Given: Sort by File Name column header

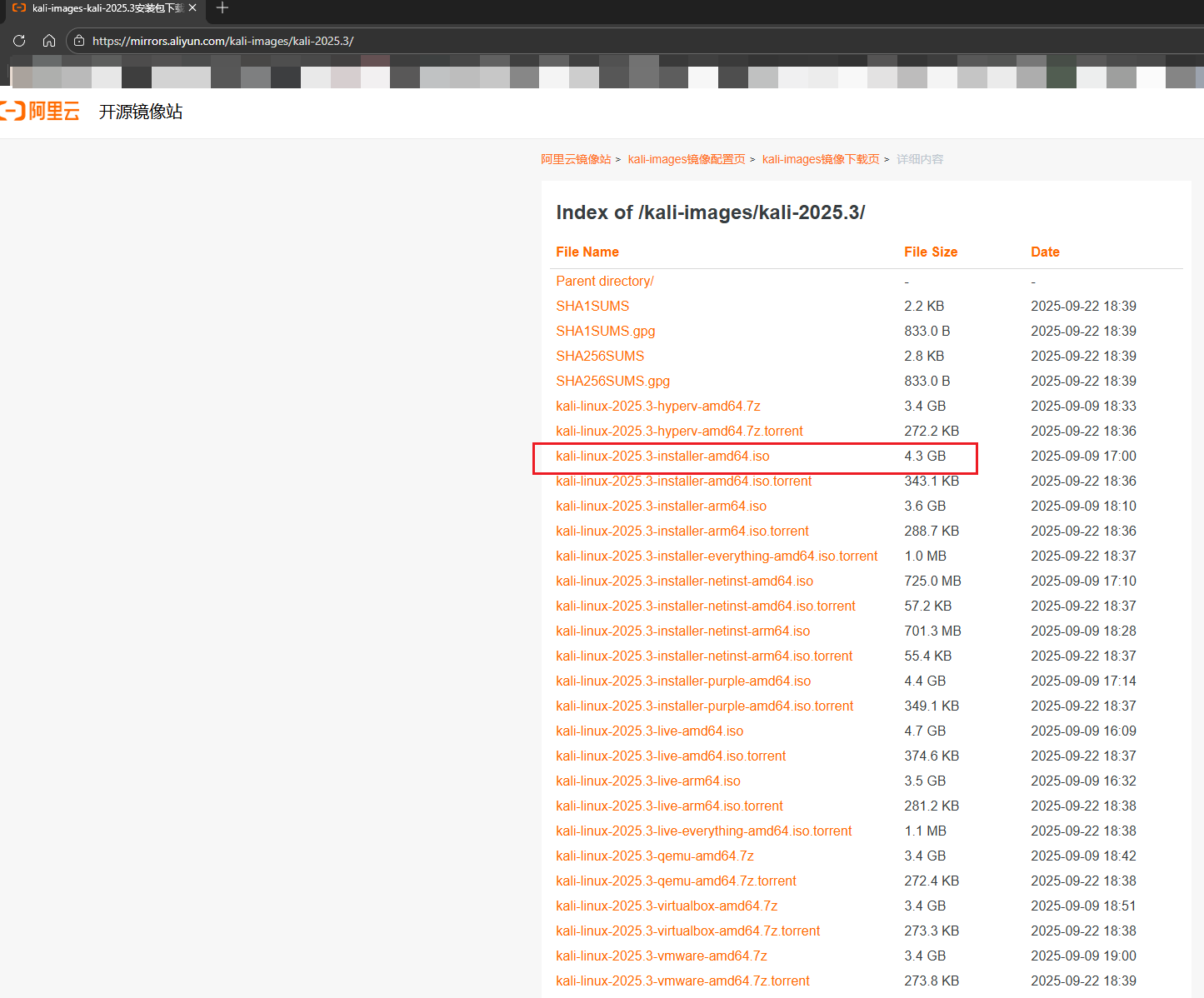Looking at the screenshot, I should pyautogui.click(x=587, y=252).
